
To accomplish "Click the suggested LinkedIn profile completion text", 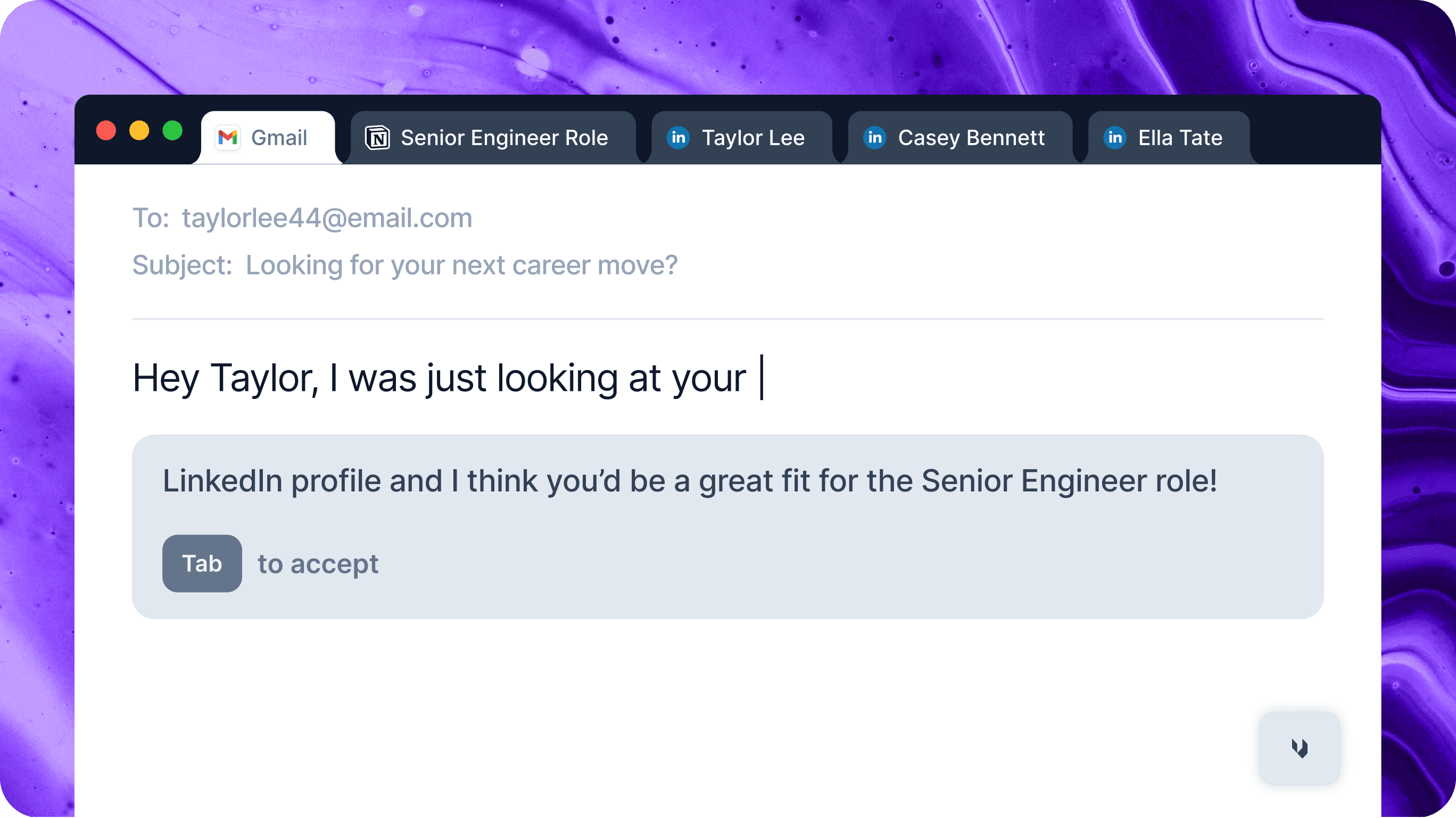I will click(x=690, y=481).
